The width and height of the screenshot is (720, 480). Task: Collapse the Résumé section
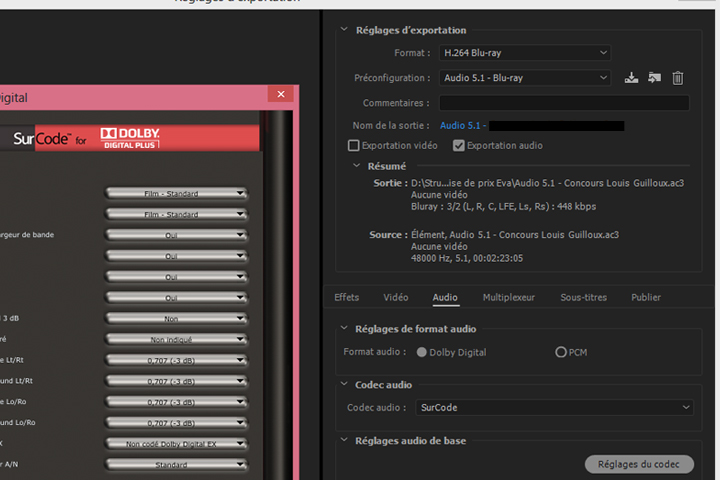[357, 166]
